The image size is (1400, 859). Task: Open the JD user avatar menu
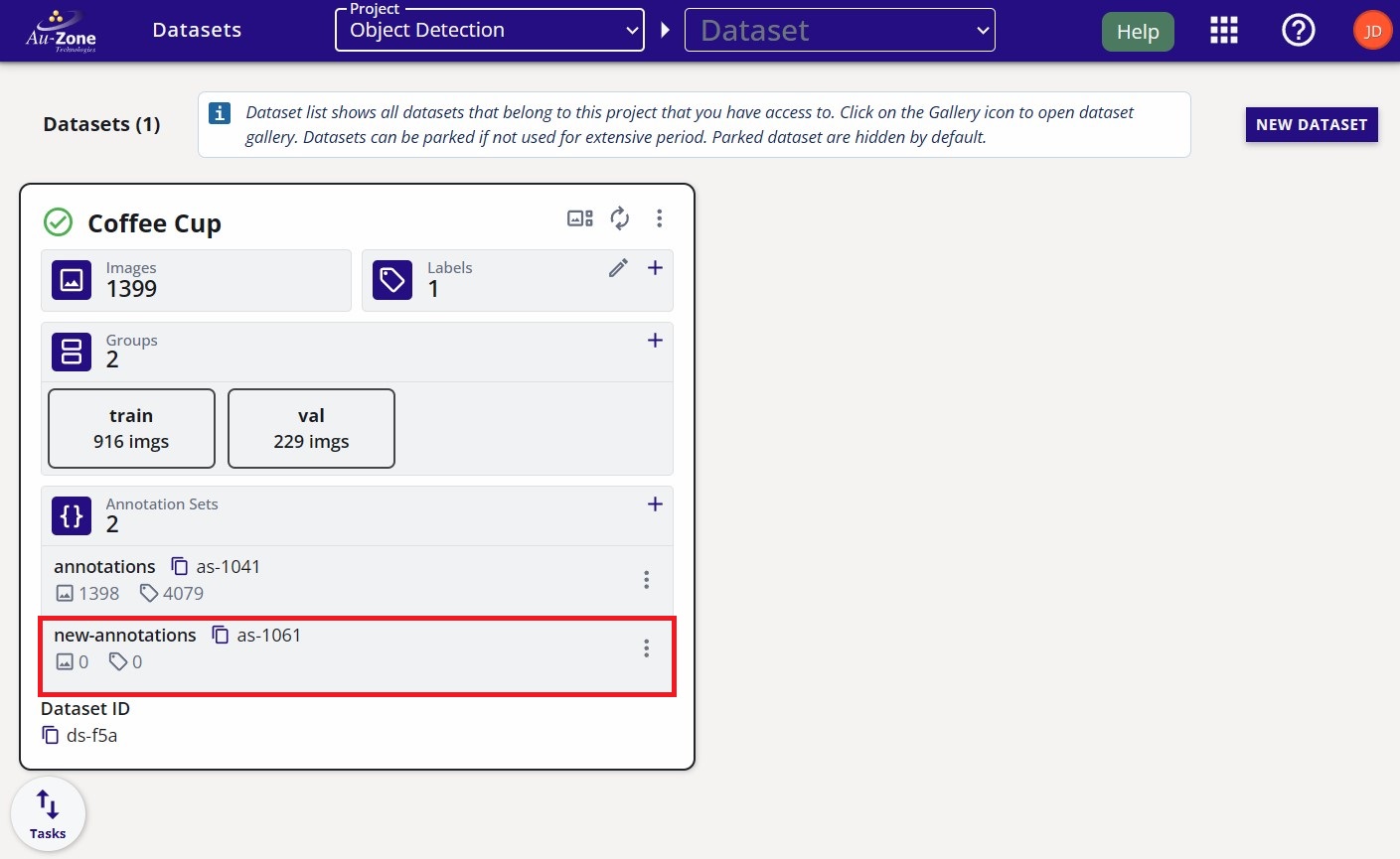(x=1371, y=30)
